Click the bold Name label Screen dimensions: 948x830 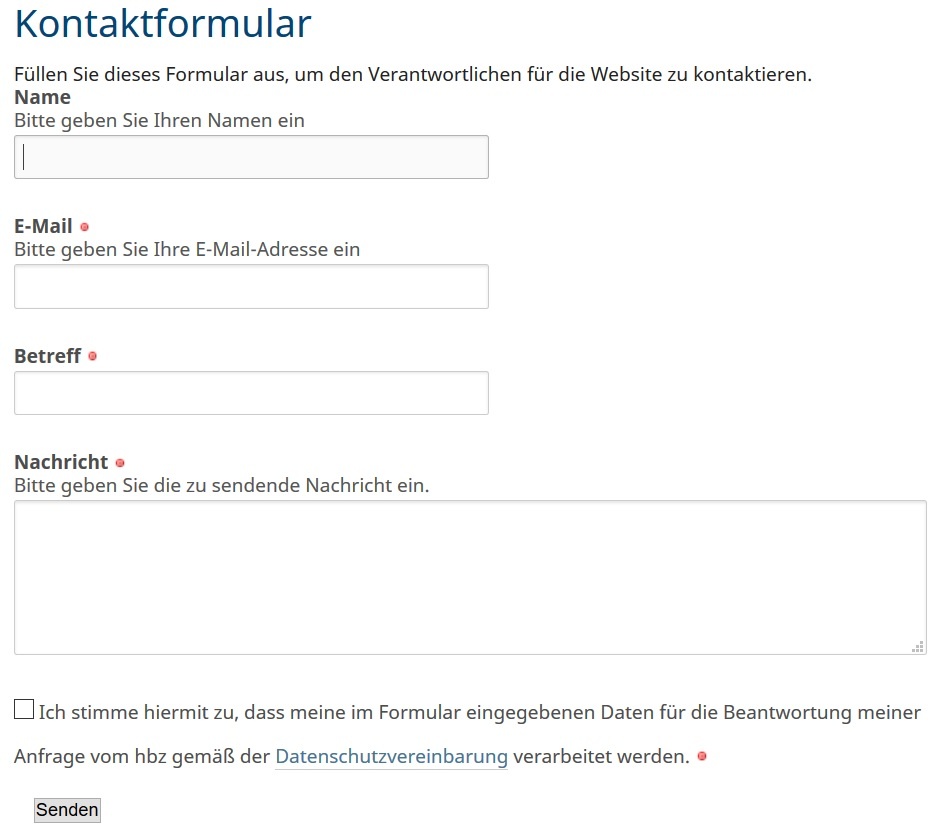click(42, 97)
